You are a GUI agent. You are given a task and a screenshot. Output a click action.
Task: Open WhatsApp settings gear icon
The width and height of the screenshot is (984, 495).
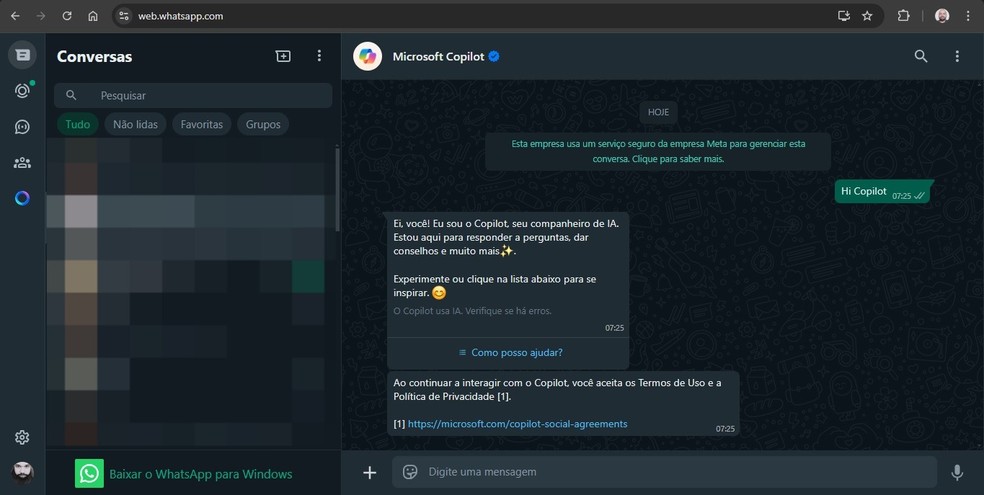(22, 437)
